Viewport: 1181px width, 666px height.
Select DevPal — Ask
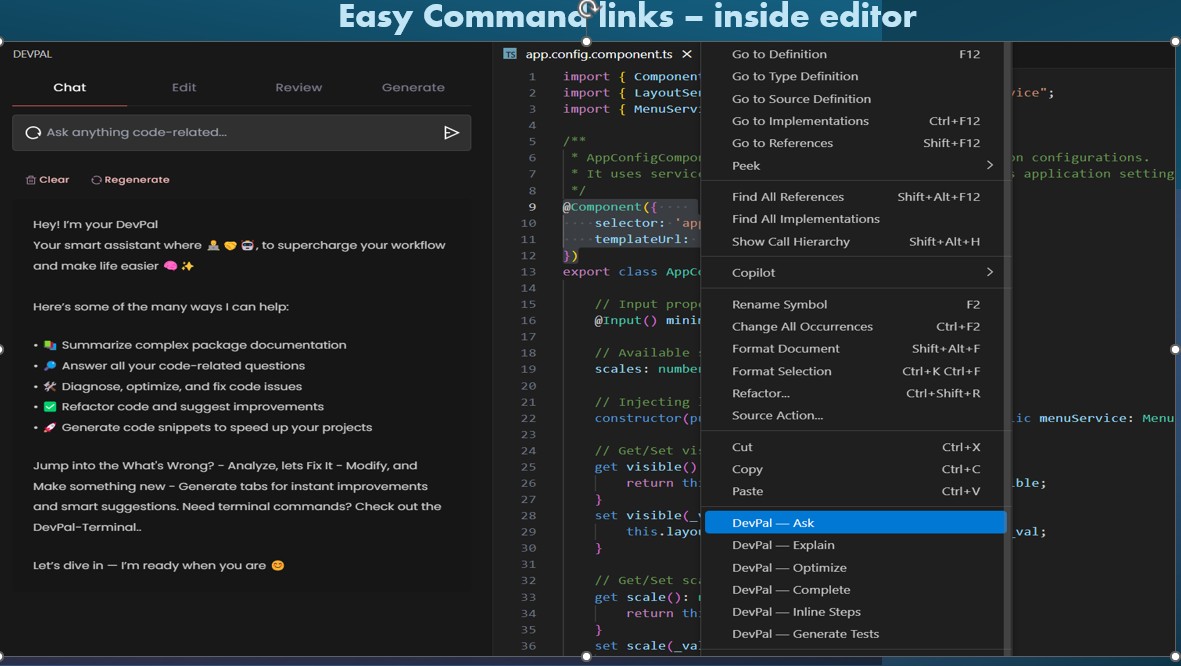click(x=856, y=523)
